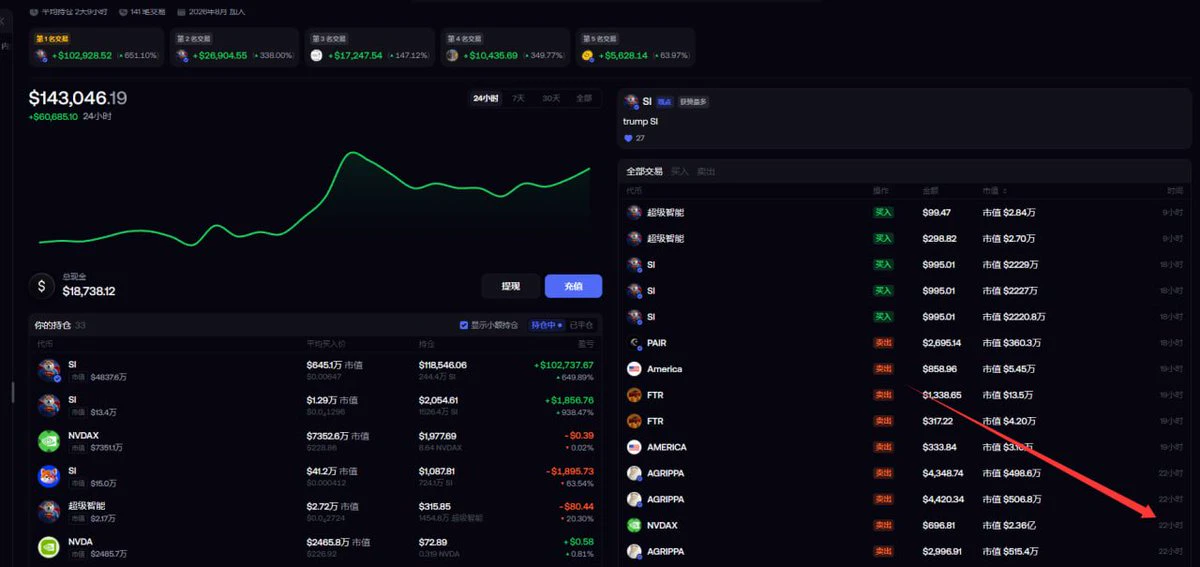
Task: Open the 第5名交易 card with +$5,628.14
Action: (x=636, y=48)
